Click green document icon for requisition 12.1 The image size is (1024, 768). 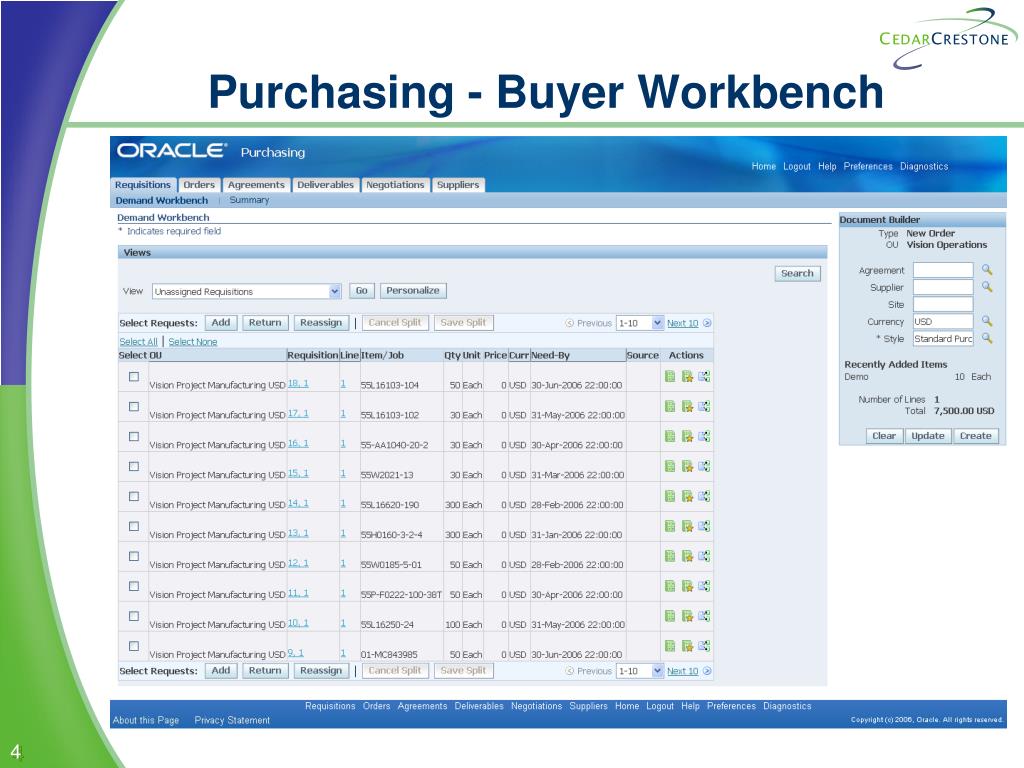pyautogui.click(x=669, y=556)
